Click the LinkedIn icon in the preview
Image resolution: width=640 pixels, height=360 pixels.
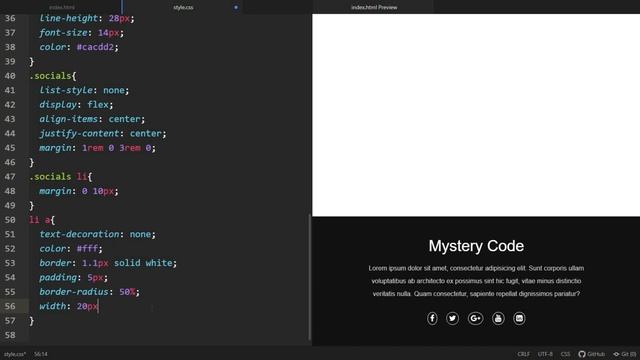click(519, 318)
